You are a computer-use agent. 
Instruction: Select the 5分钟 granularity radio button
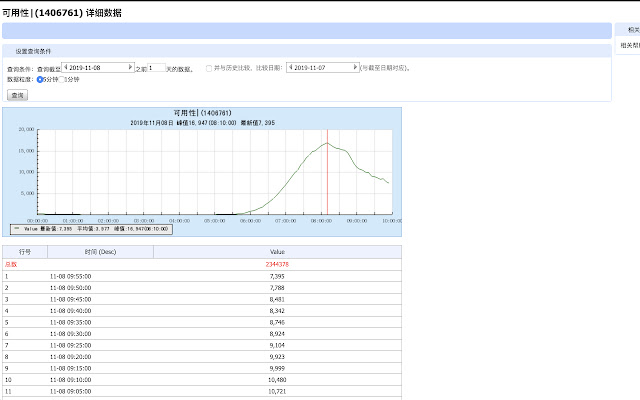(x=40, y=80)
